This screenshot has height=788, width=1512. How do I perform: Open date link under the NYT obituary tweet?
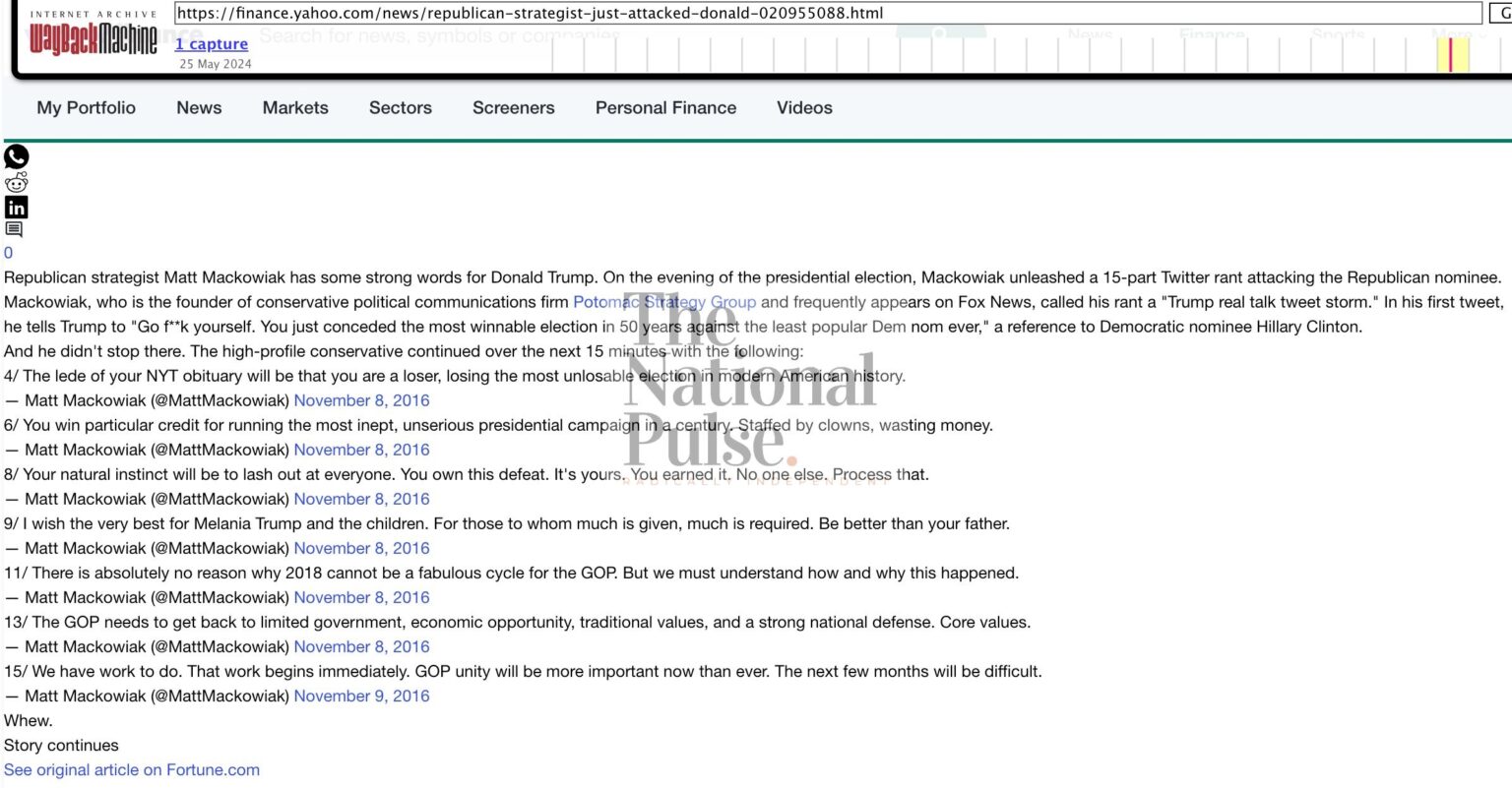[x=361, y=400]
